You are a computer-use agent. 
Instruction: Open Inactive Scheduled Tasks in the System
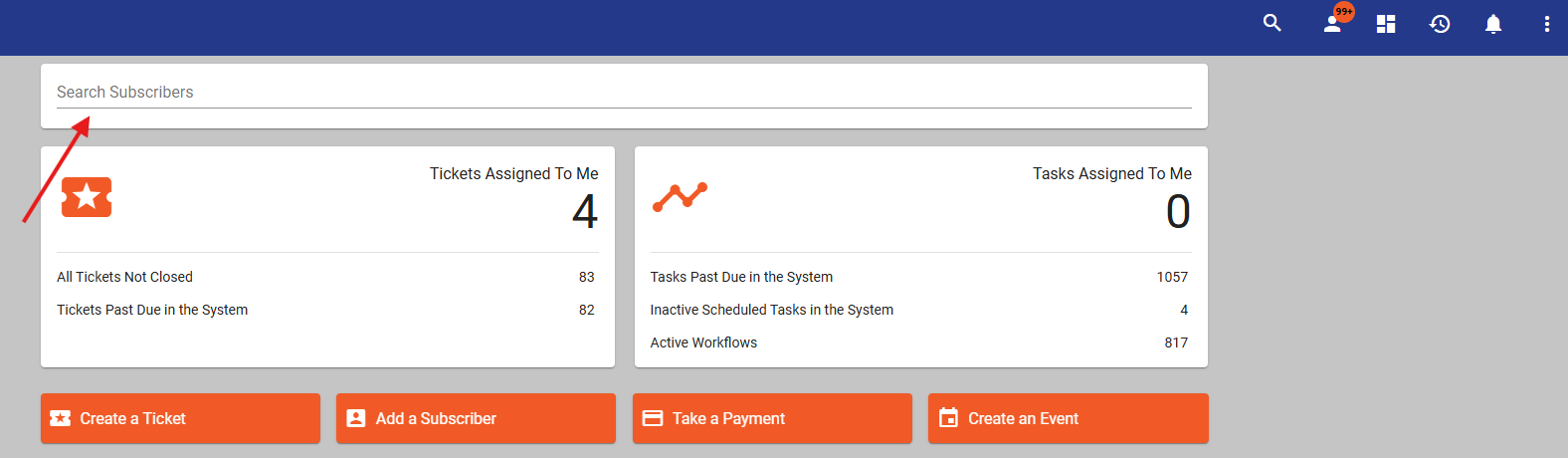point(919,310)
